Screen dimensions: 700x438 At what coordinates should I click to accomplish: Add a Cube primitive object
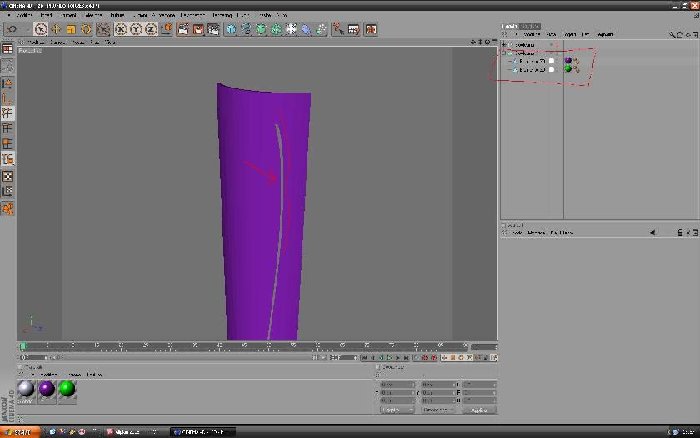coord(231,29)
